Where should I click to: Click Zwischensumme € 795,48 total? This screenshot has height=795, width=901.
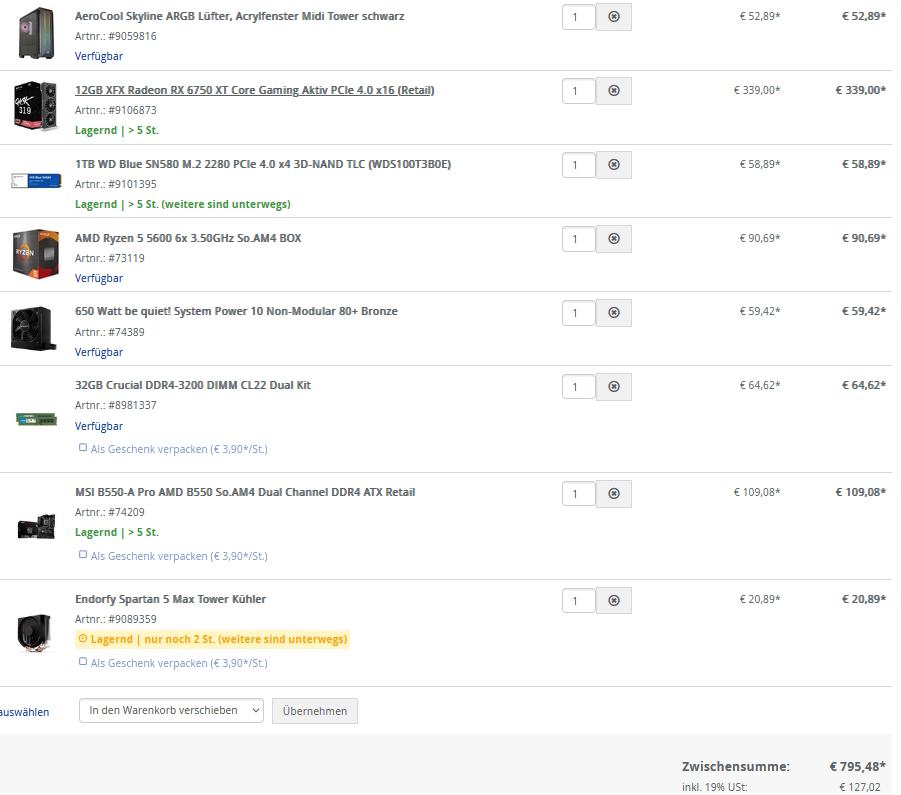(x=858, y=766)
